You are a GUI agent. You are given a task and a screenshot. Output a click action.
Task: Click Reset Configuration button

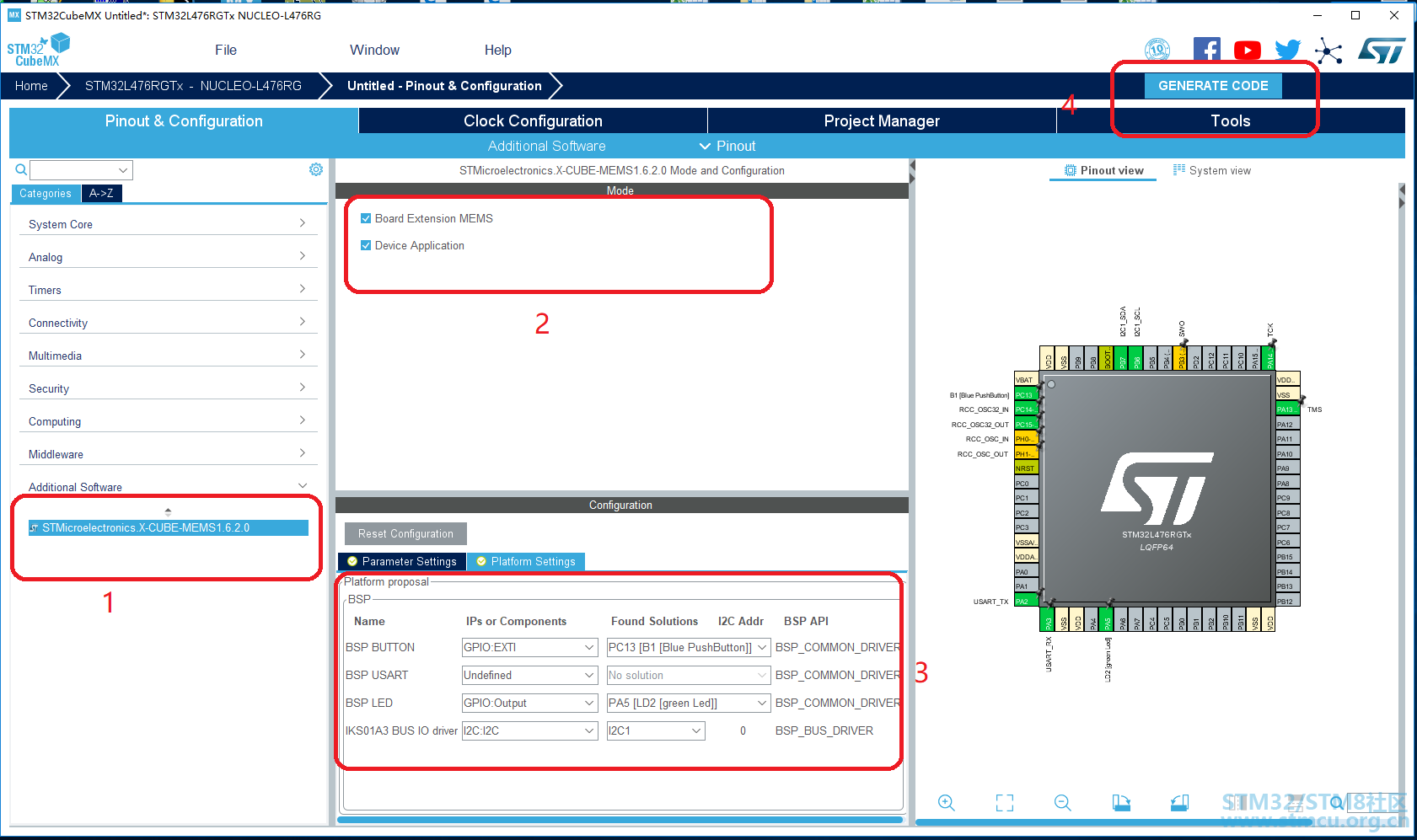point(405,533)
